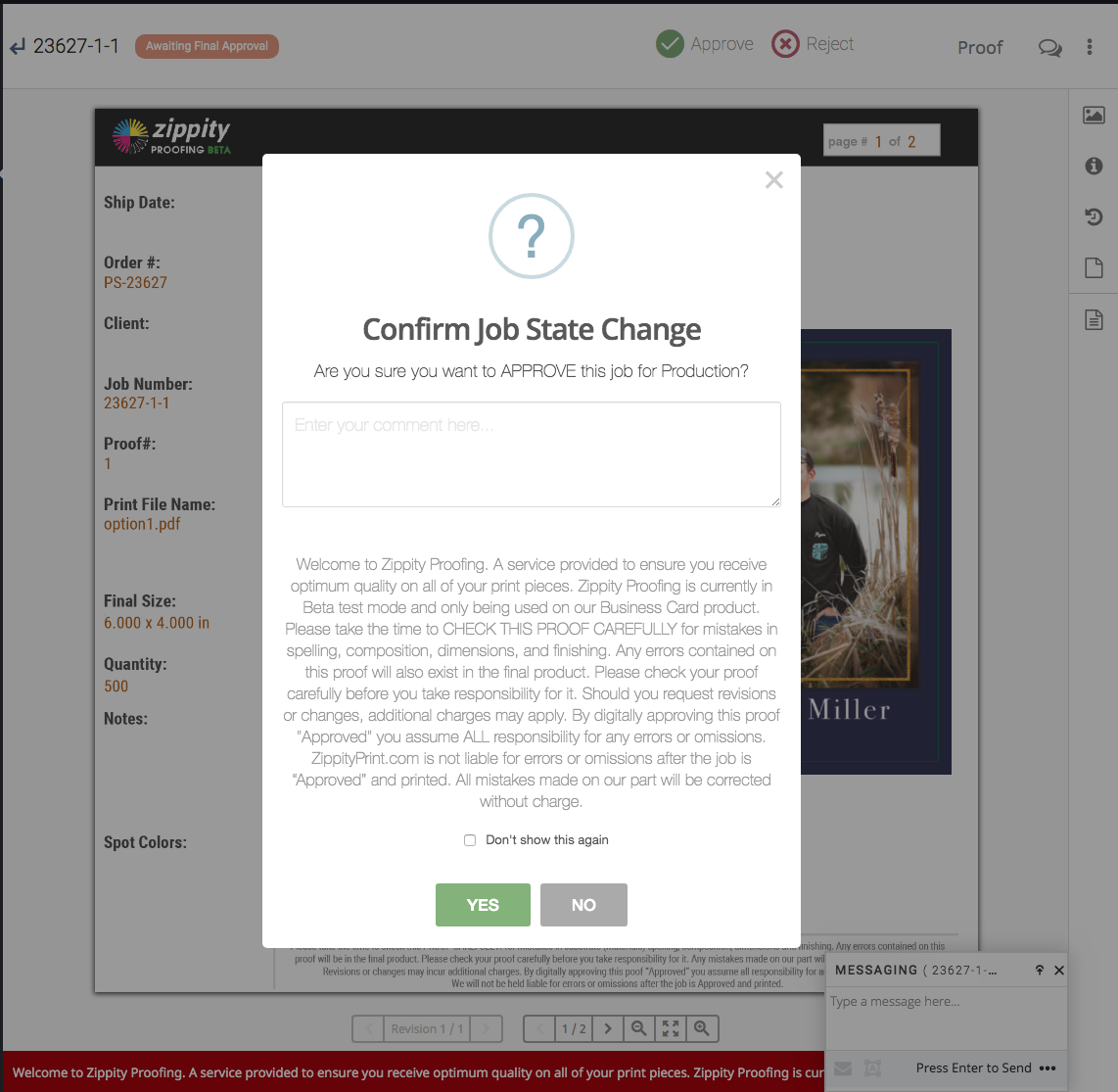Screen dimensions: 1118x1092
Task: Click the final size 6.000 x 4.000 in
Action: [157, 623]
